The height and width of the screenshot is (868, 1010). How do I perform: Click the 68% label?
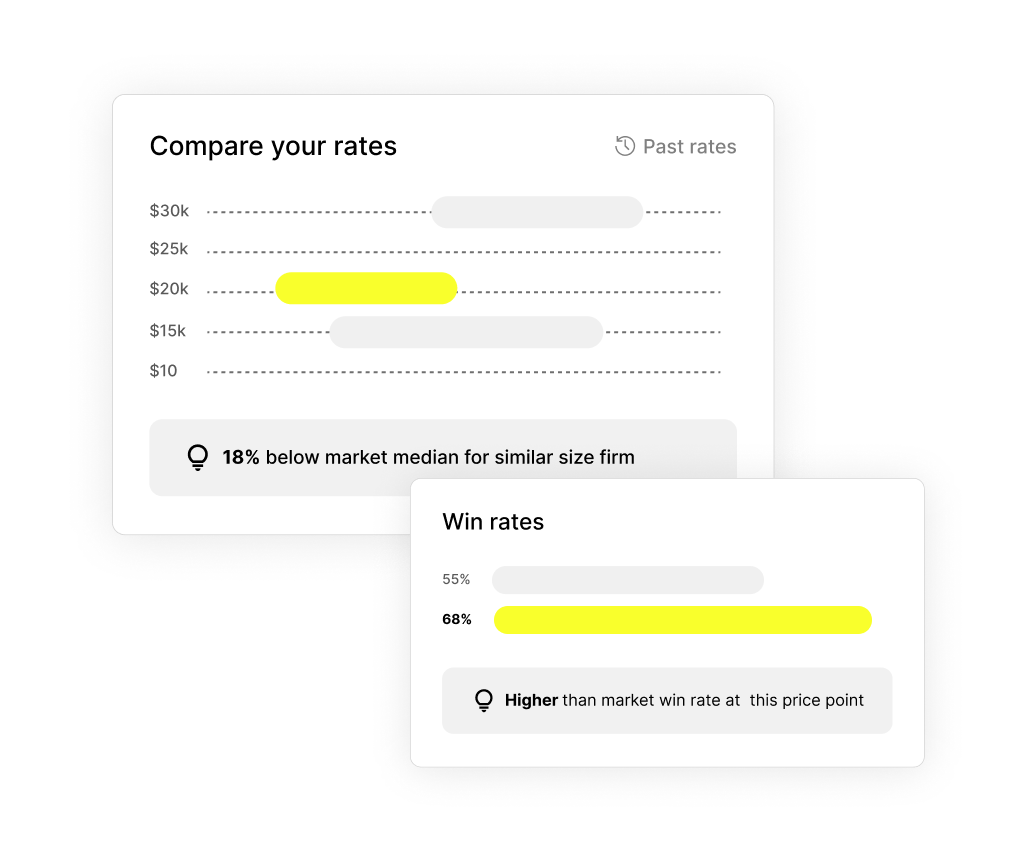click(457, 620)
